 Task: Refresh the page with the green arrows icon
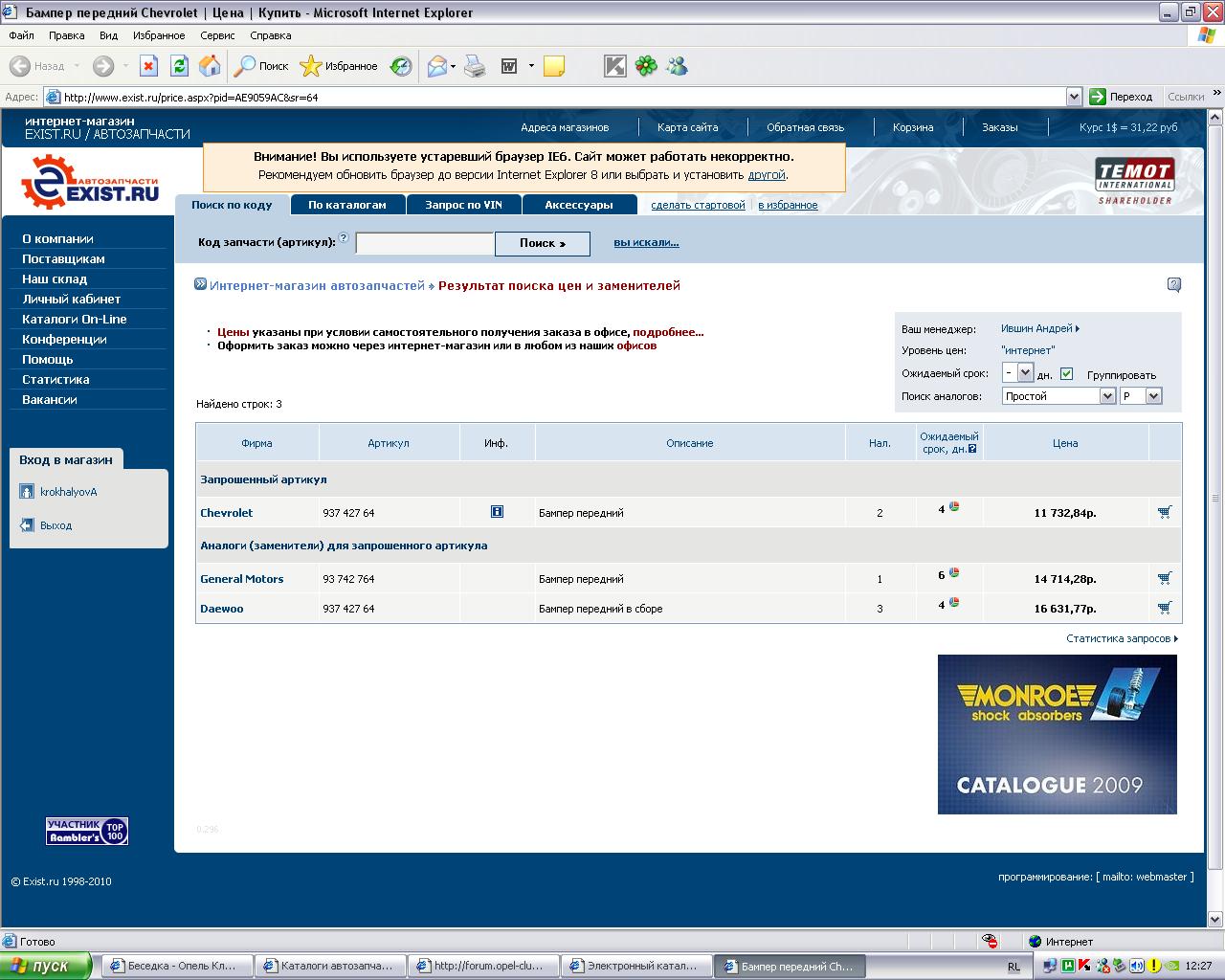[x=179, y=66]
